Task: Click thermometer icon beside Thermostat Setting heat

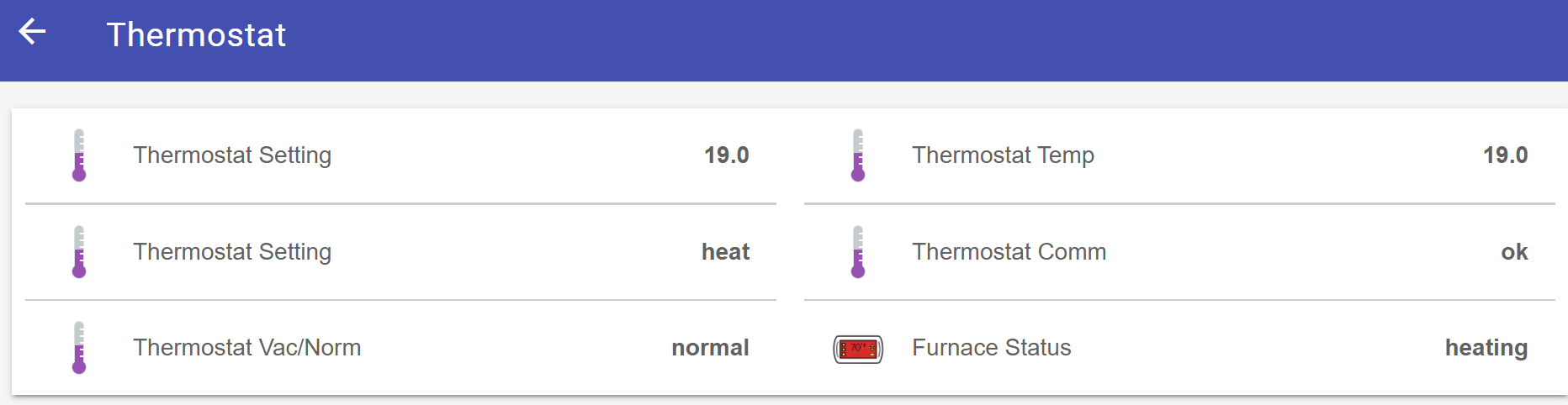Action: click(79, 251)
